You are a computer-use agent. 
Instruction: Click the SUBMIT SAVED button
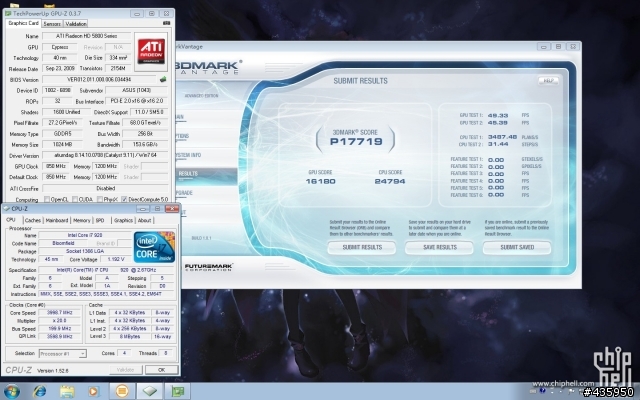click(x=517, y=247)
